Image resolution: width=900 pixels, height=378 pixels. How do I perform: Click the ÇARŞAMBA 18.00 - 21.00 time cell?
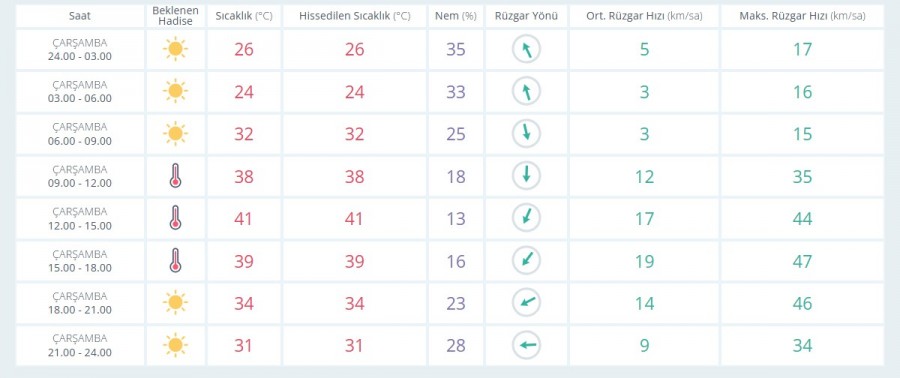coord(80,303)
